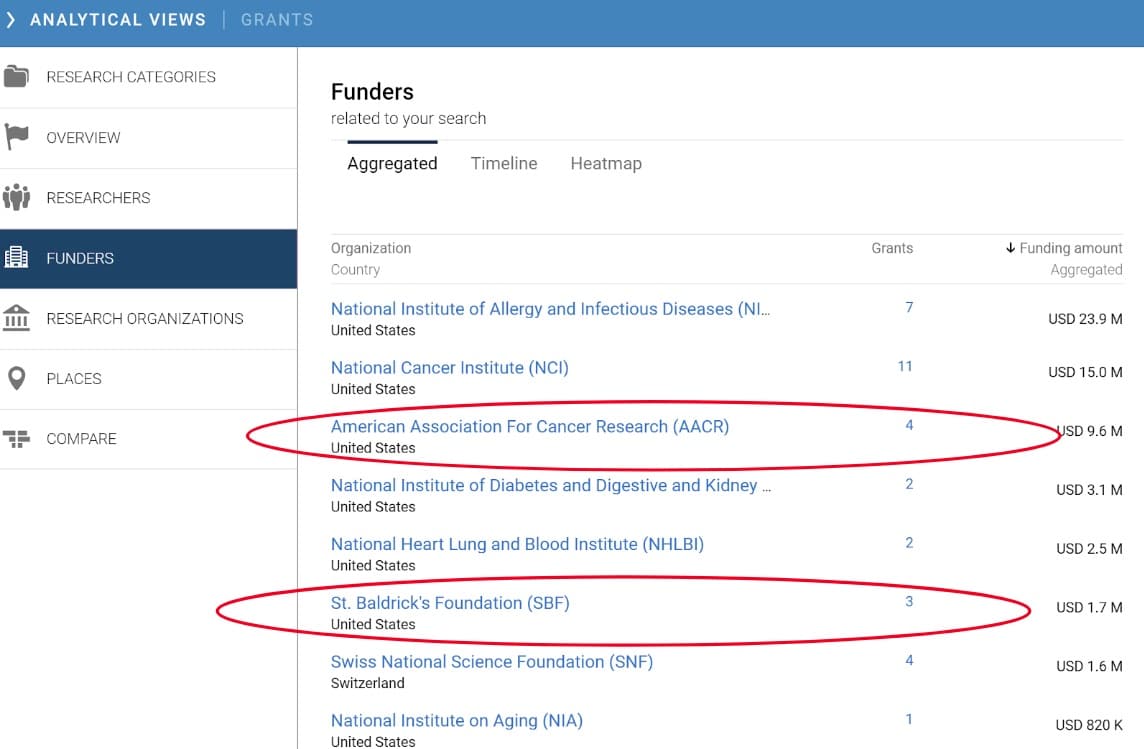The image size is (1144, 749).
Task: Click the Researchers people icon
Action: 16,197
